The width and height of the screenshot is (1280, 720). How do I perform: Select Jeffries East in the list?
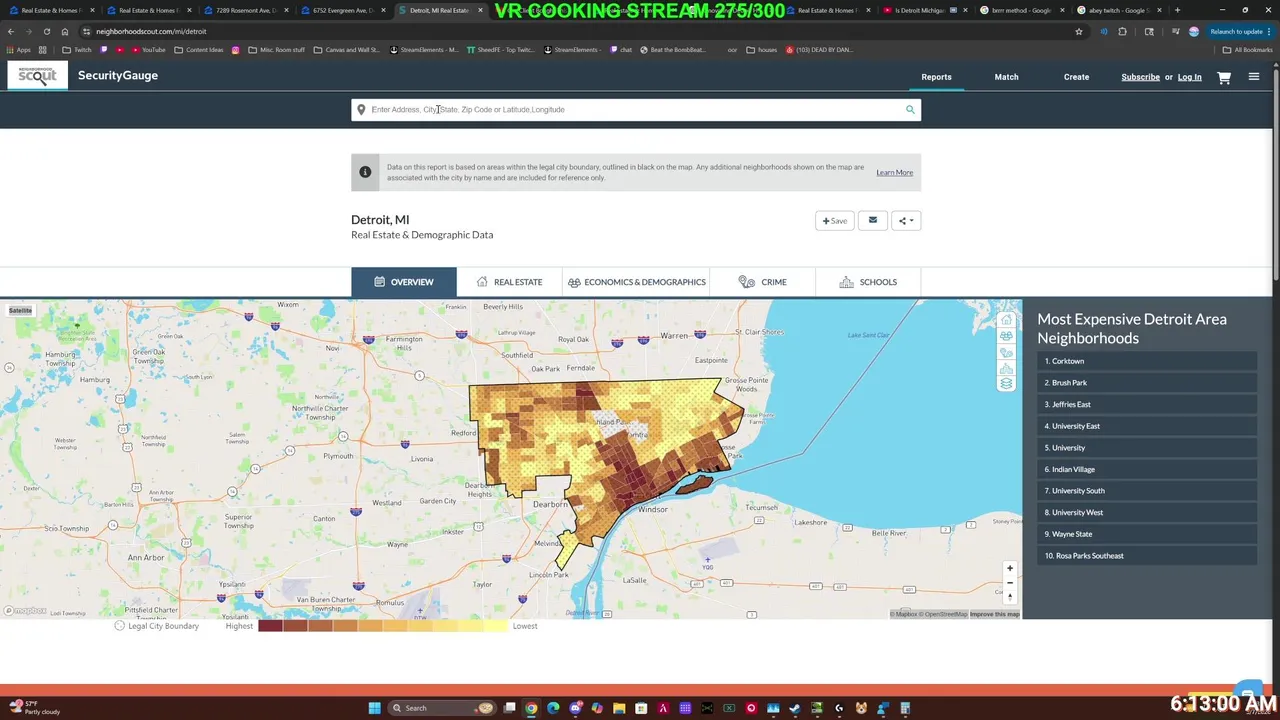click(x=1147, y=404)
